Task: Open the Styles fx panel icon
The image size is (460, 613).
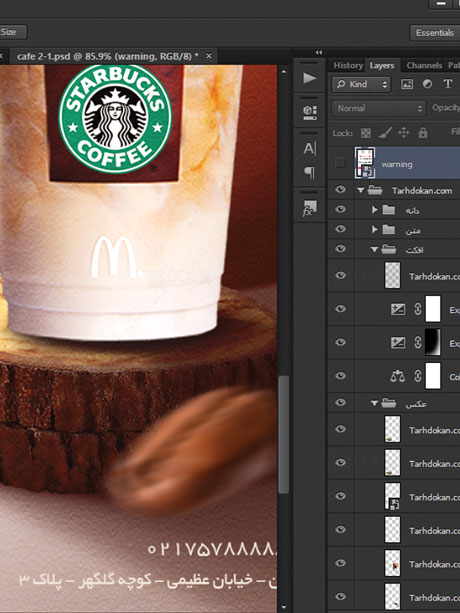Action: (x=310, y=209)
